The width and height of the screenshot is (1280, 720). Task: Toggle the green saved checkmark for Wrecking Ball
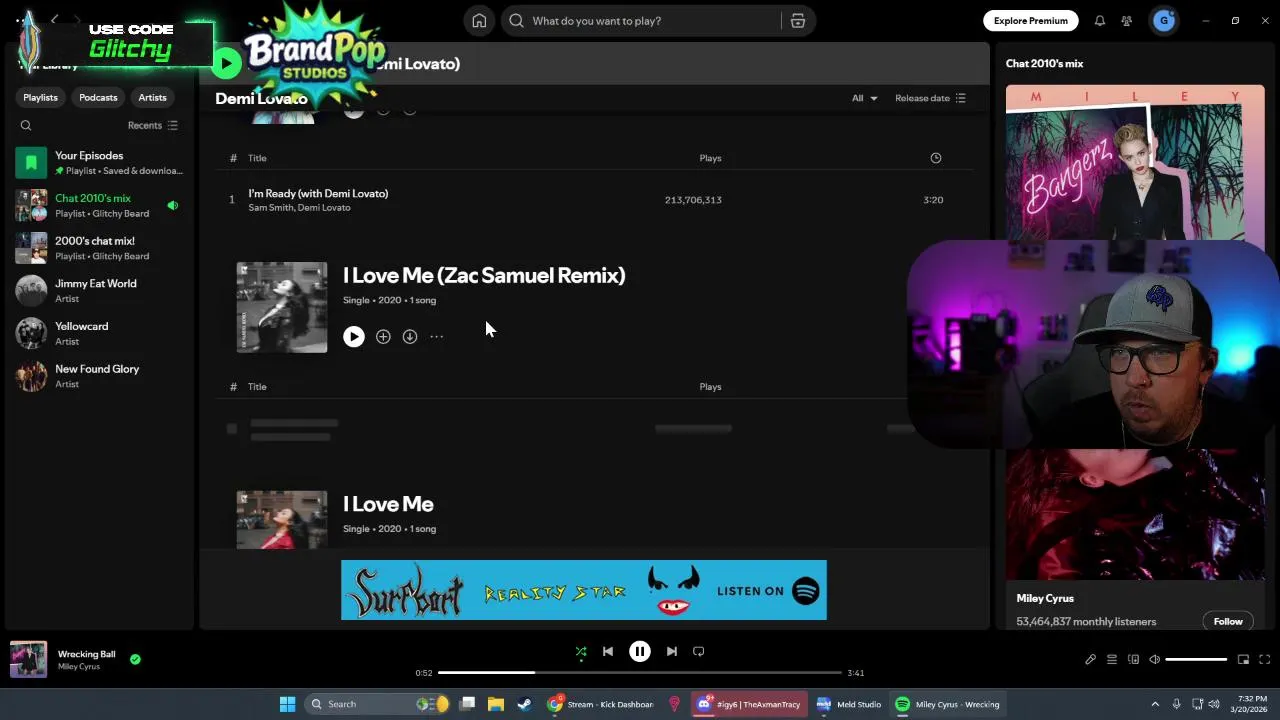(135, 659)
